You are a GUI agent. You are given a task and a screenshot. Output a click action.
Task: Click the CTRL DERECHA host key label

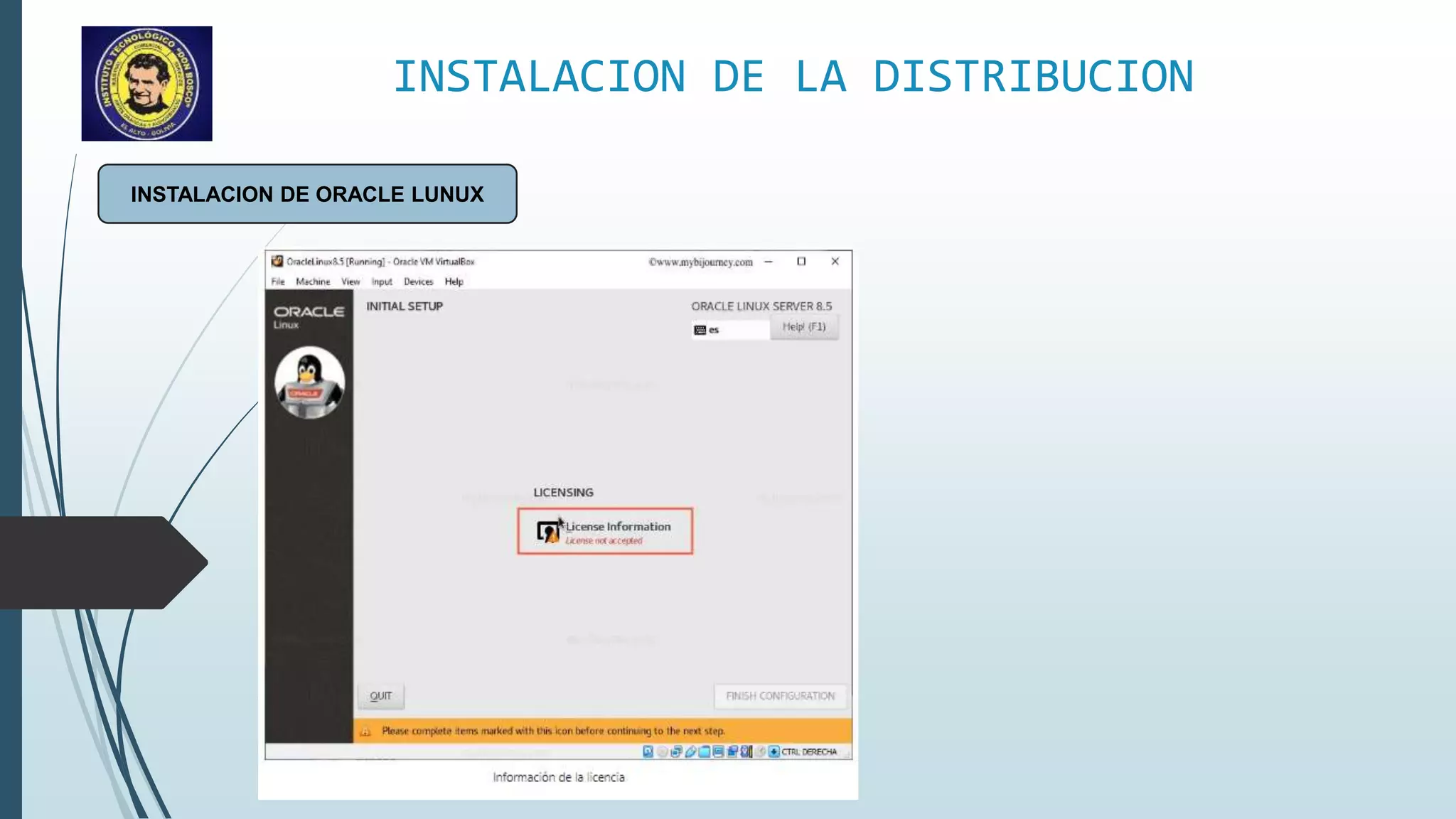click(809, 751)
